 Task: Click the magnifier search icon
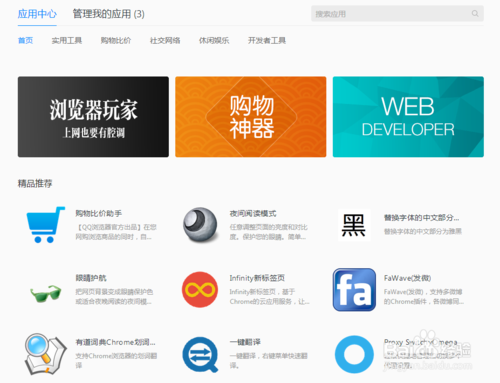click(x=475, y=14)
